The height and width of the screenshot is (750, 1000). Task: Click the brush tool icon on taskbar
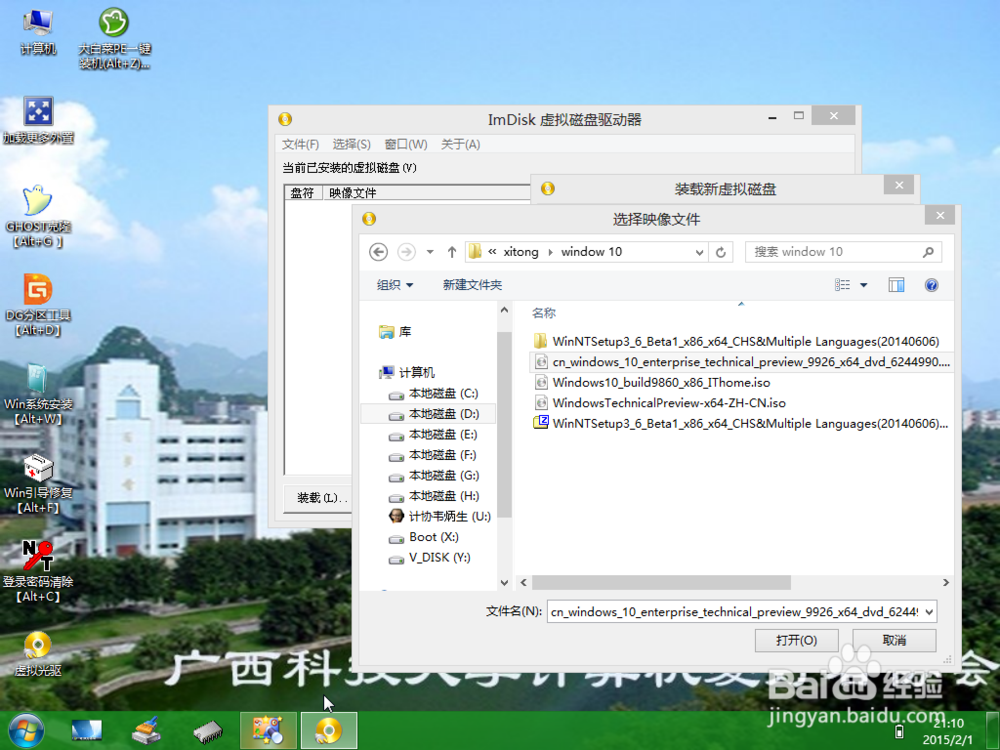tap(146, 731)
